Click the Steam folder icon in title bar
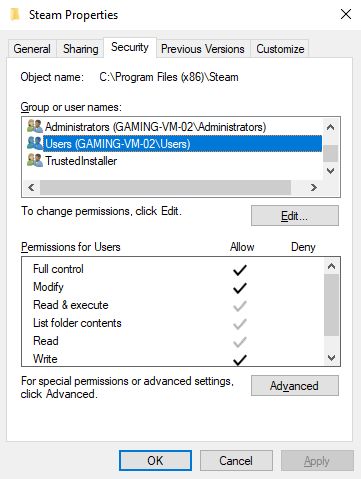 tap(15, 15)
